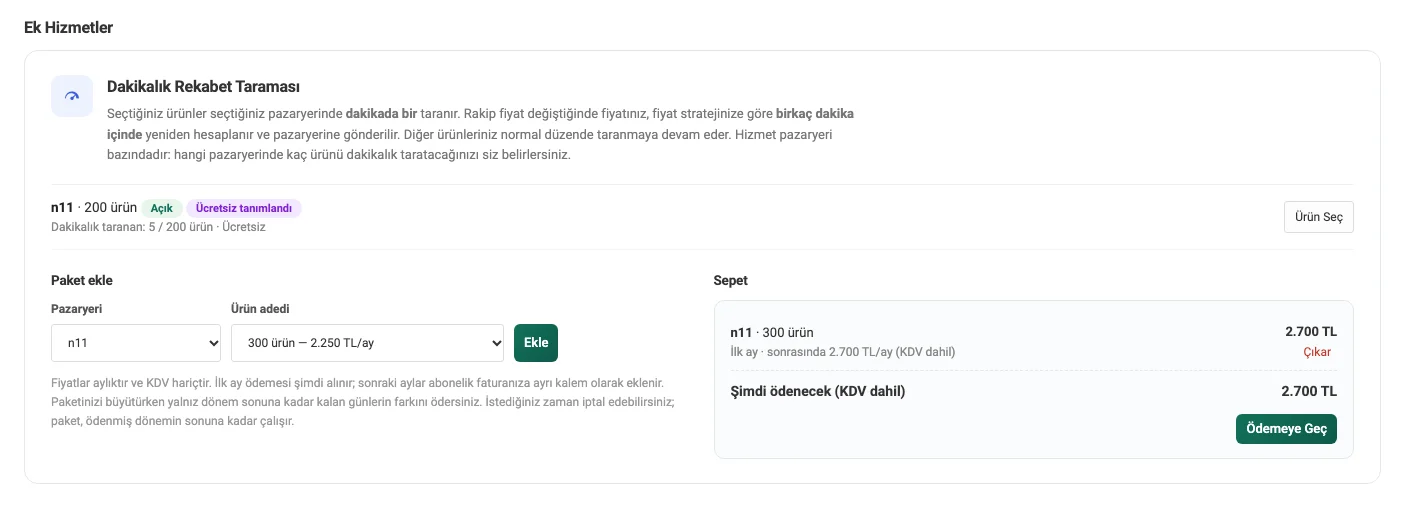The image size is (1405, 508).
Task: Click the 'n11 · 200 ürün' row label
Action: [x=94, y=208]
